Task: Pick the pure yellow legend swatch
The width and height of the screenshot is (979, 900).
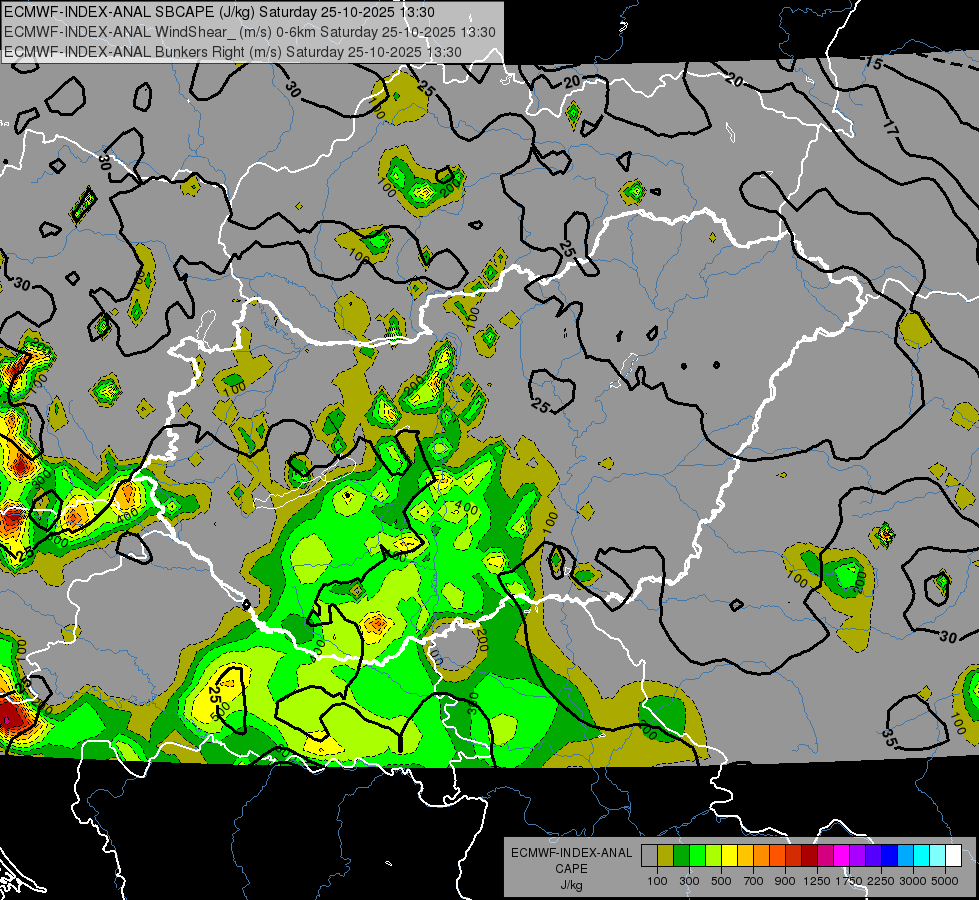Action: tap(729, 856)
